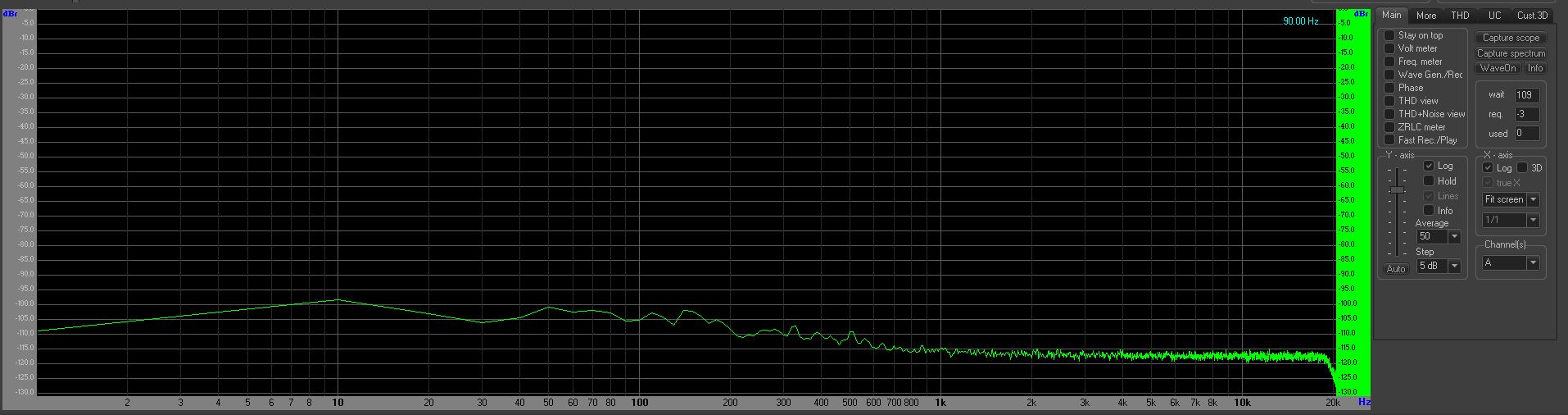Click the dBr label at top left
The height and width of the screenshot is (415, 1568).
[x=11, y=14]
